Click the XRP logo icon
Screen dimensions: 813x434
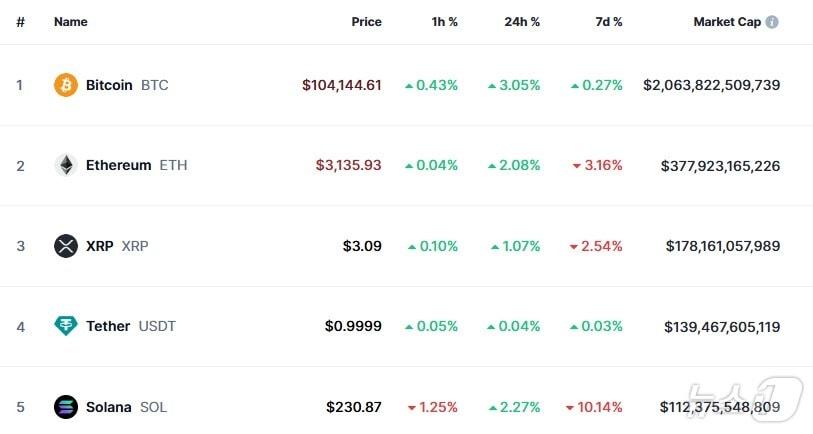(65, 246)
